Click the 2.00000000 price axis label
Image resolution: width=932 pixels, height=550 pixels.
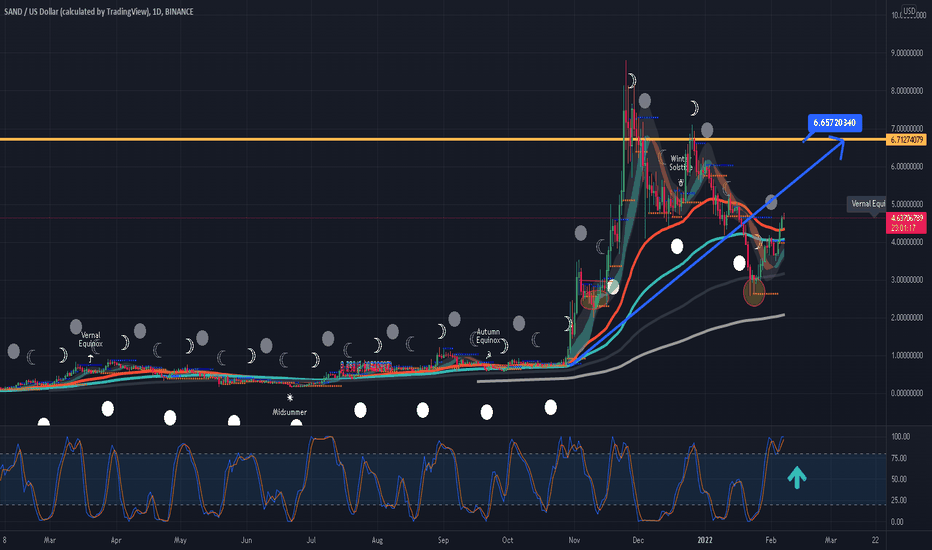click(x=906, y=318)
